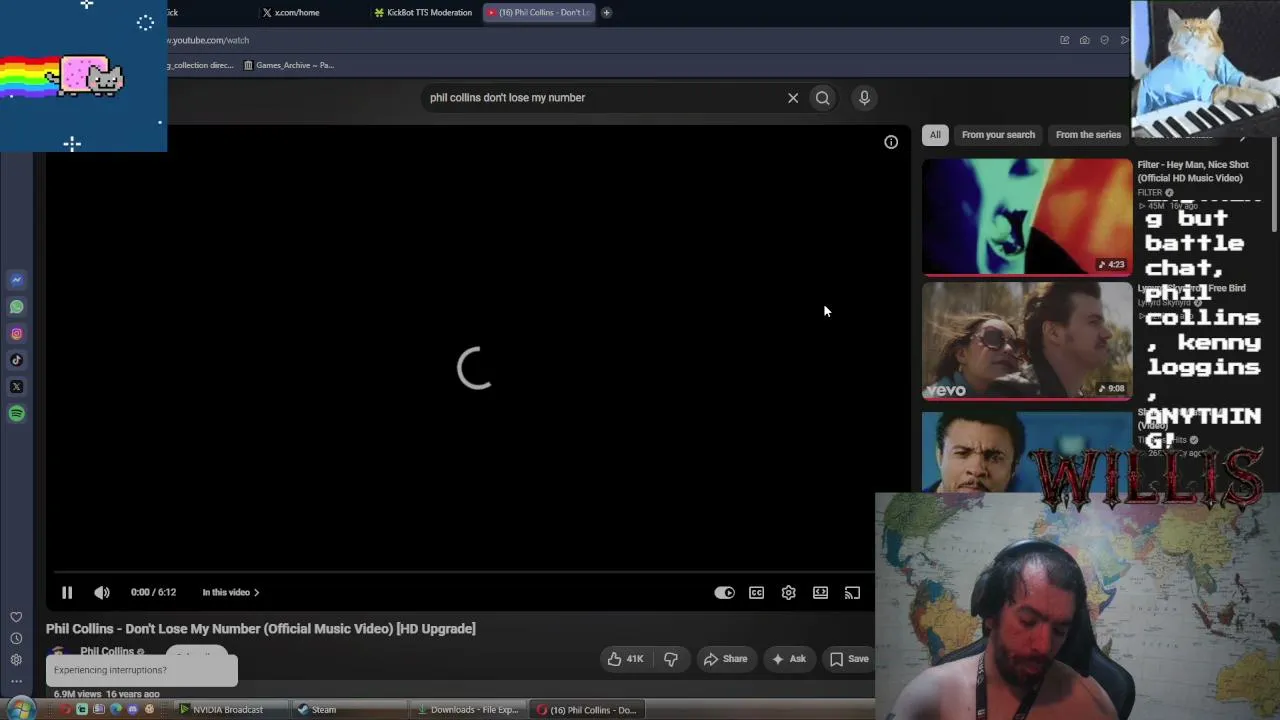Open the Filter 'Hey Man, Nice Shot' title
1280x720 pixels.
point(1193,171)
